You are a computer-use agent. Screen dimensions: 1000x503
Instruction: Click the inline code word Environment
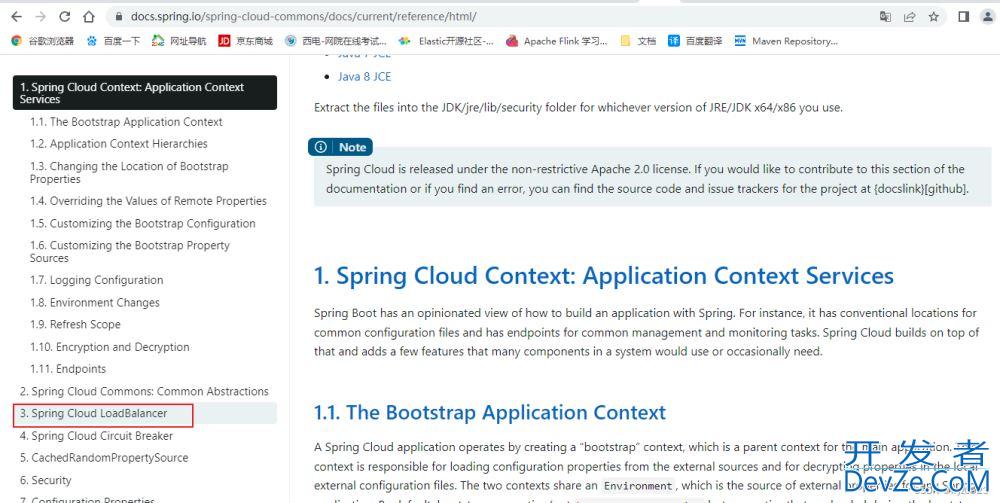click(x=638, y=486)
